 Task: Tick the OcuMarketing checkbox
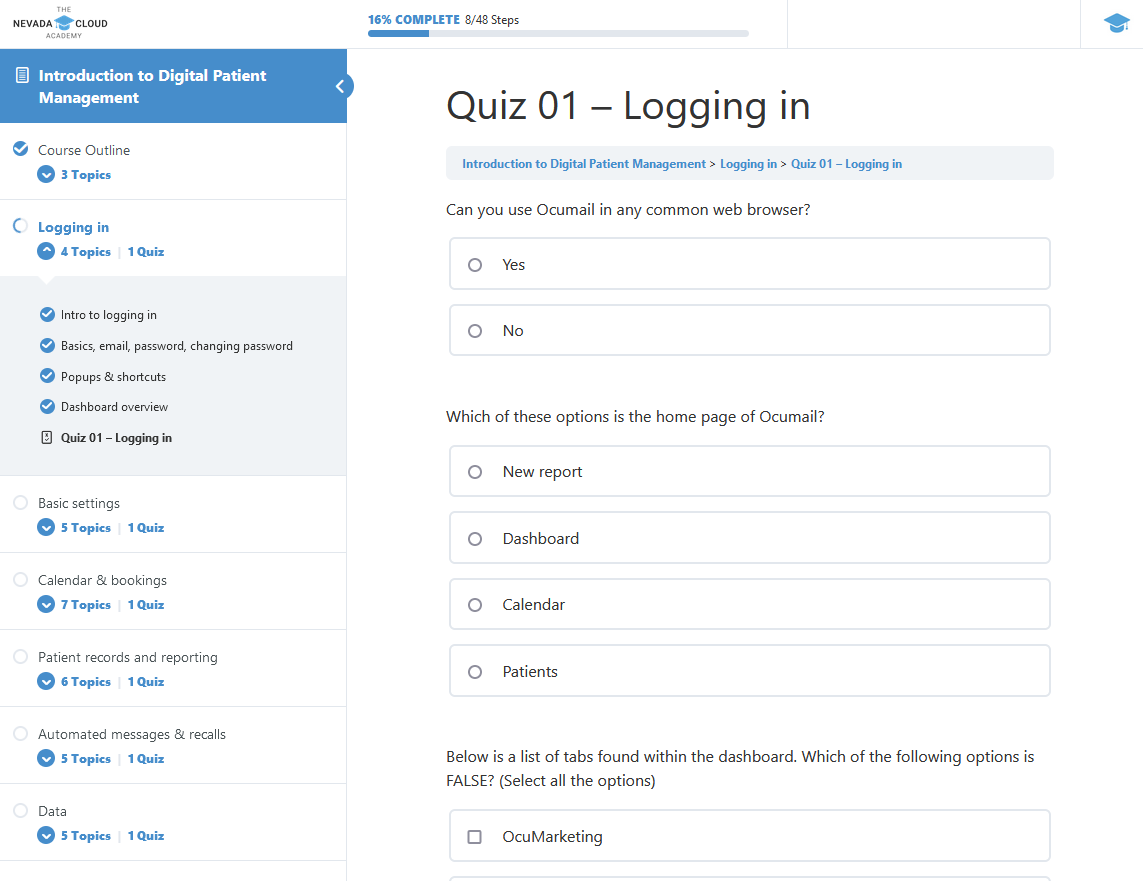coord(475,837)
